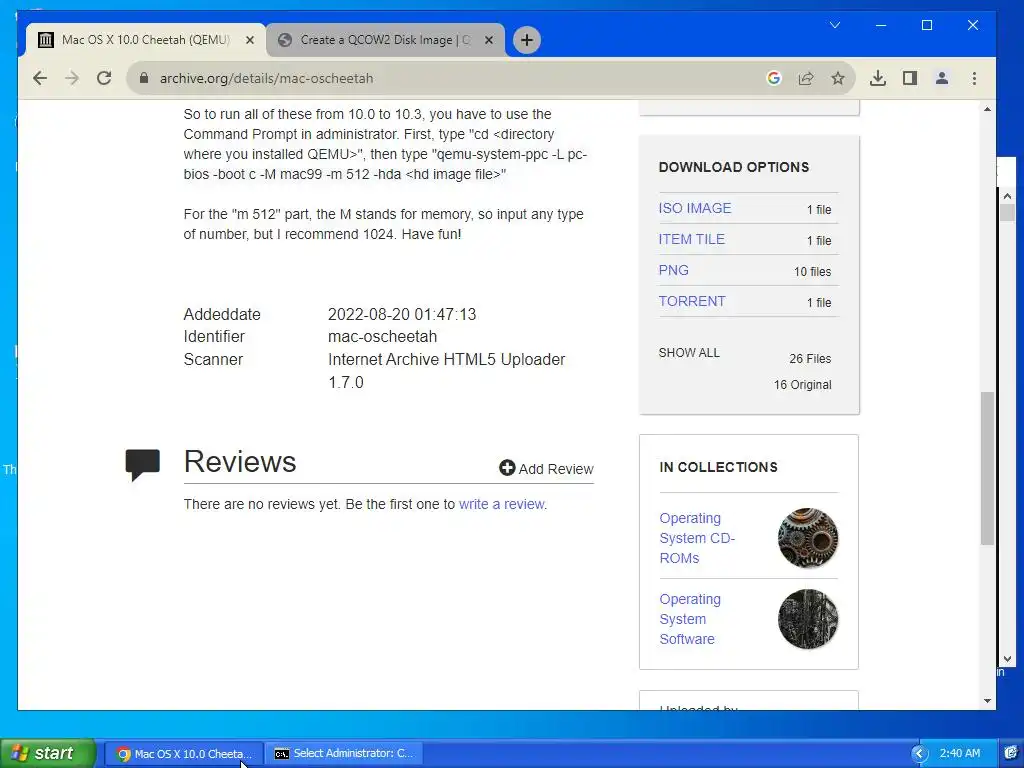The width and height of the screenshot is (1024, 768).
Task: Click the 26 Files text
Action: coord(810,359)
